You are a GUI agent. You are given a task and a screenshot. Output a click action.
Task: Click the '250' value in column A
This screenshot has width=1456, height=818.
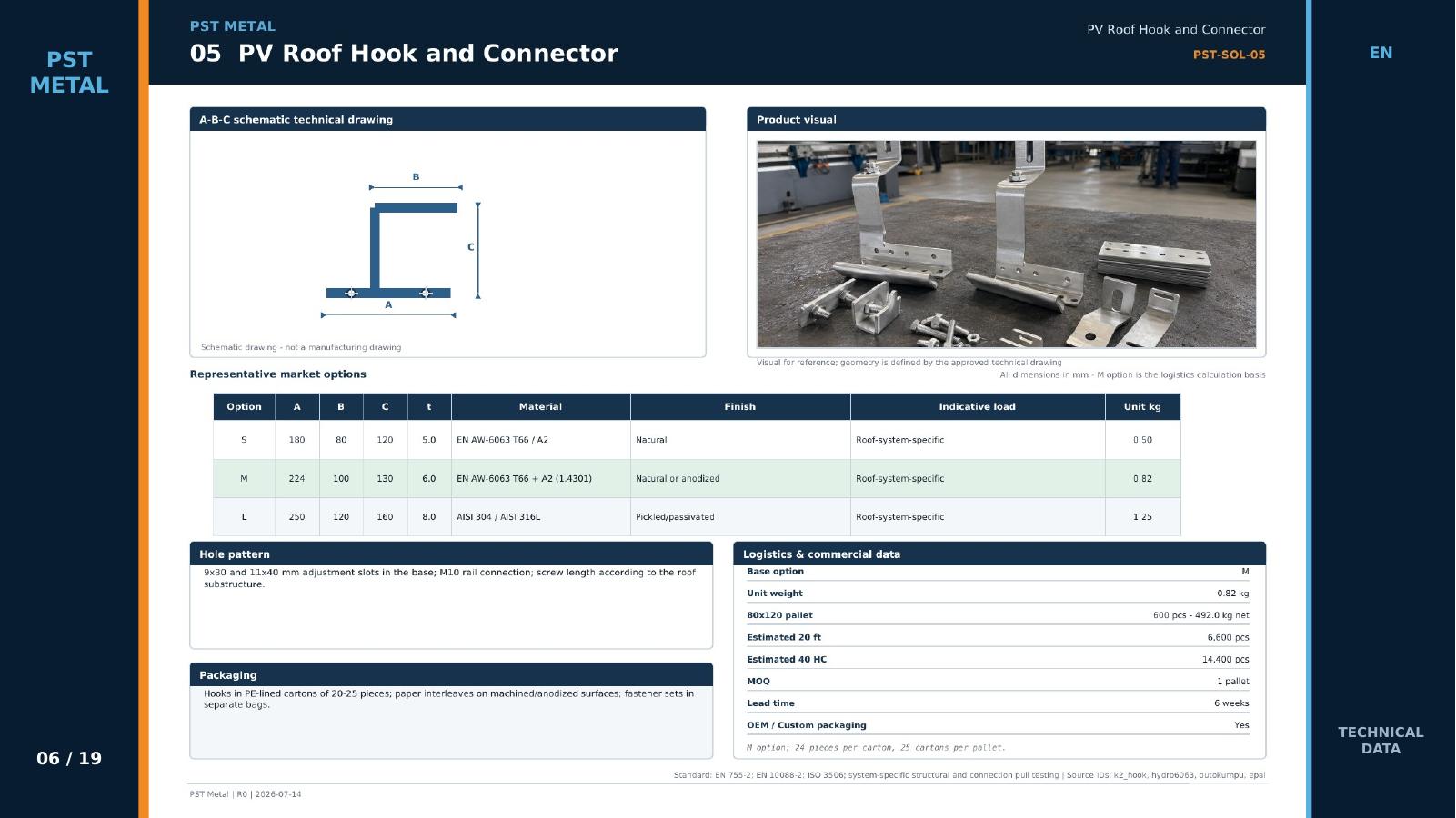296,517
